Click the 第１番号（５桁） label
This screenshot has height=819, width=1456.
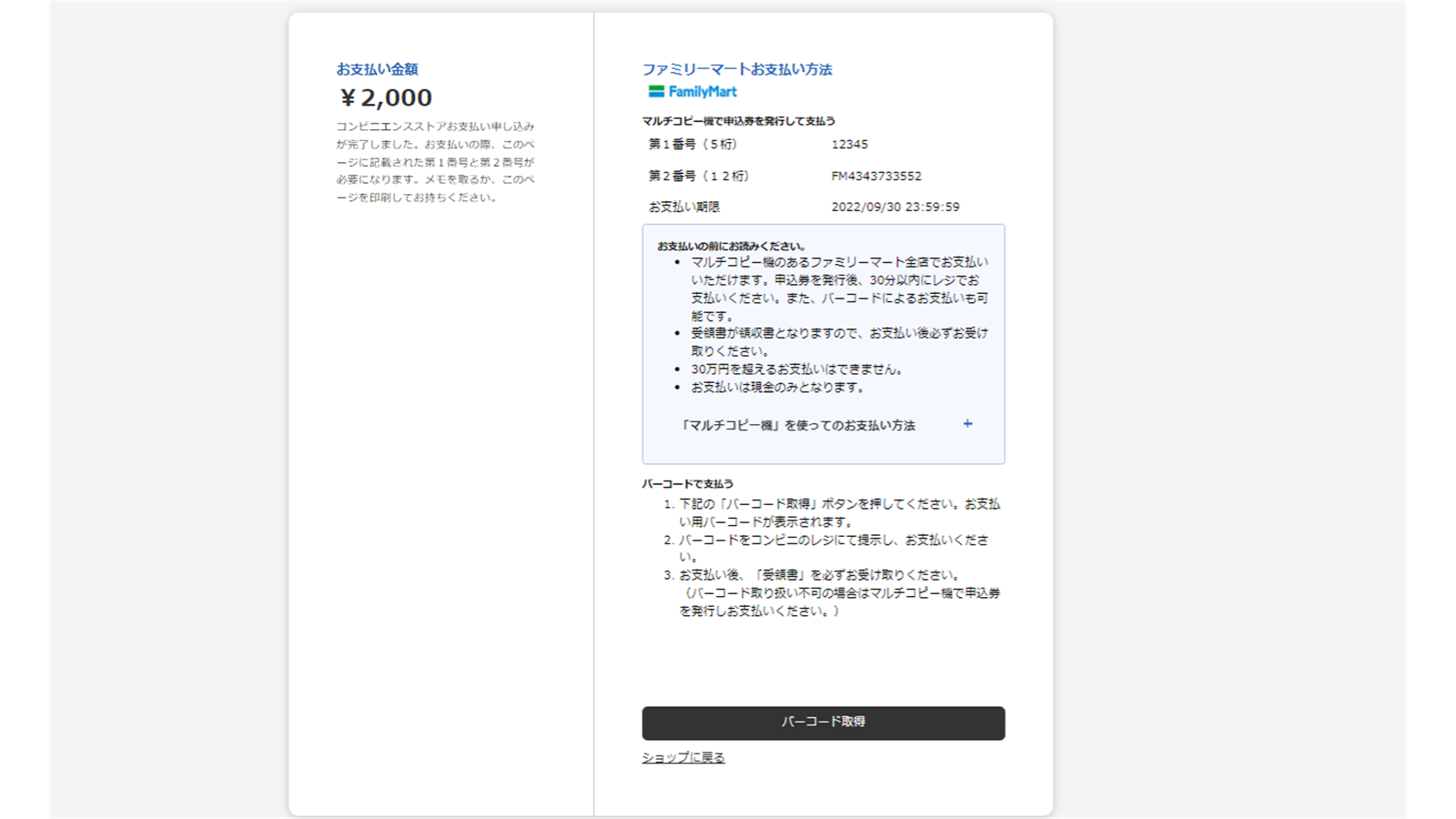click(693, 144)
